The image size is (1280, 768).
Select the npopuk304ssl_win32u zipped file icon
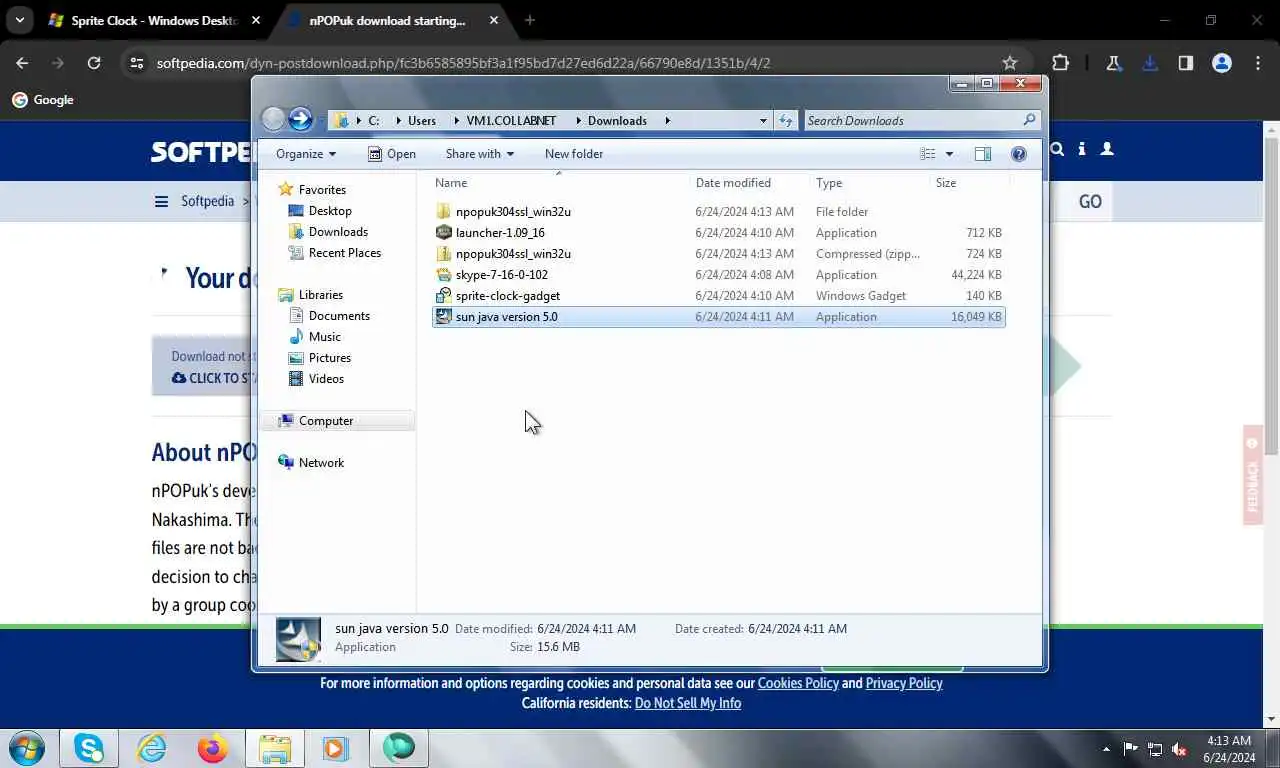[x=444, y=254]
